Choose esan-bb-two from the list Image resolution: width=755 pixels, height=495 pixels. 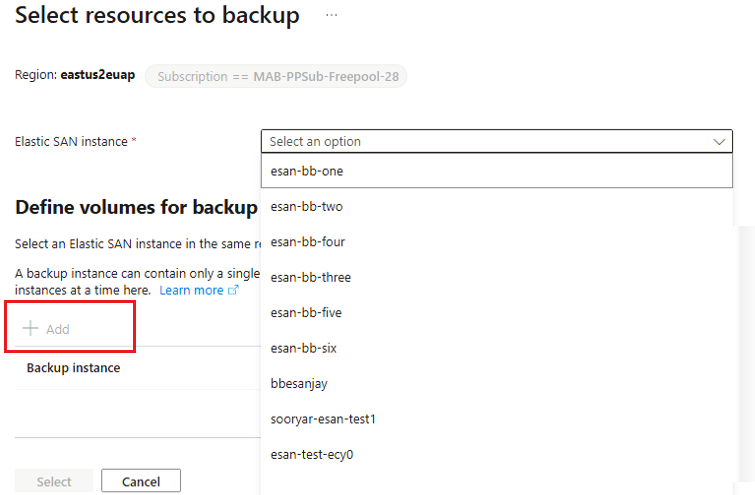(496, 207)
